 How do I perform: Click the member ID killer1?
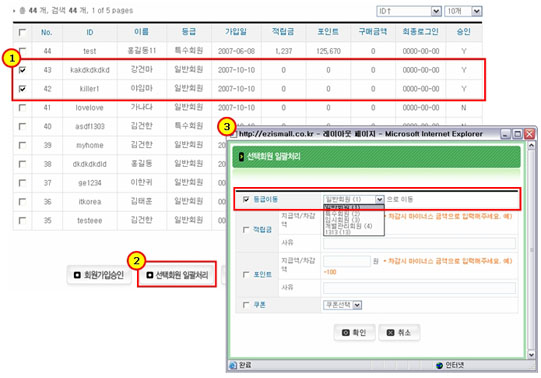coord(90,89)
